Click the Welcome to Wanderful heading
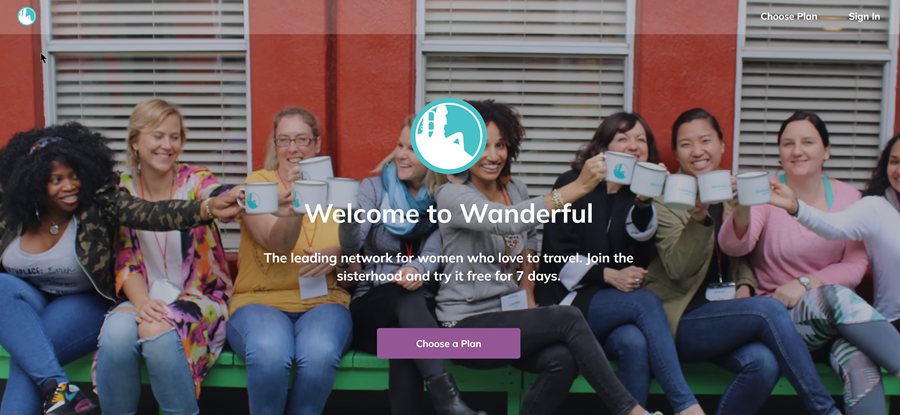Screen dimensions: 900x415 click(449, 214)
